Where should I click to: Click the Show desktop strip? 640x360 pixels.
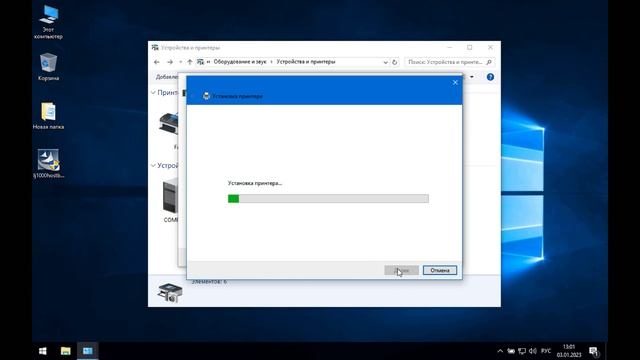(x=606, y=351)
